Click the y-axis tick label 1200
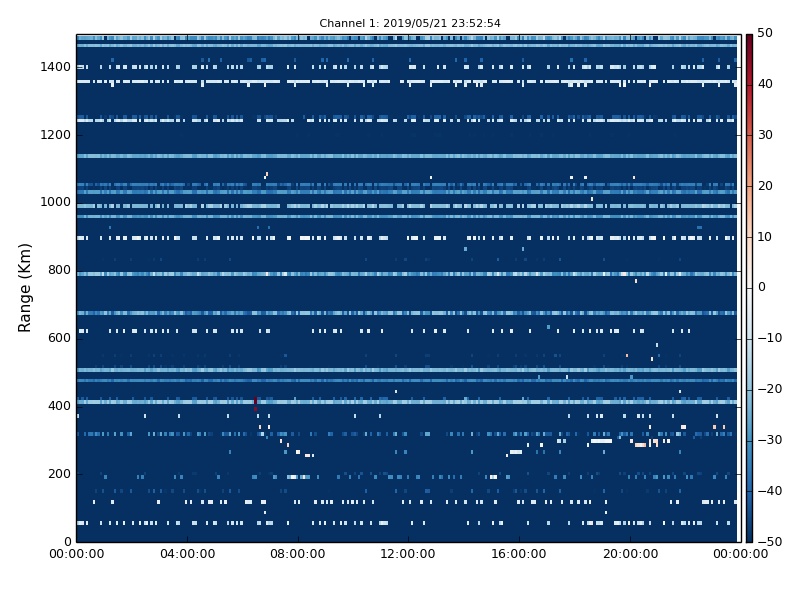Screen dimensions: 800x600 pos(56,135)
